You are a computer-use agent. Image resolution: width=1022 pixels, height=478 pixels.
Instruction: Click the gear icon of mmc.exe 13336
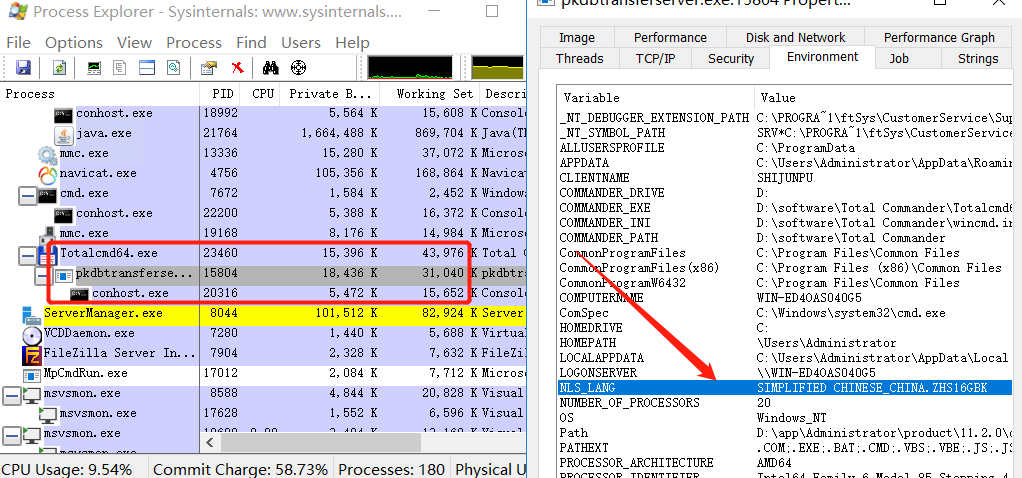click(48, 155)
